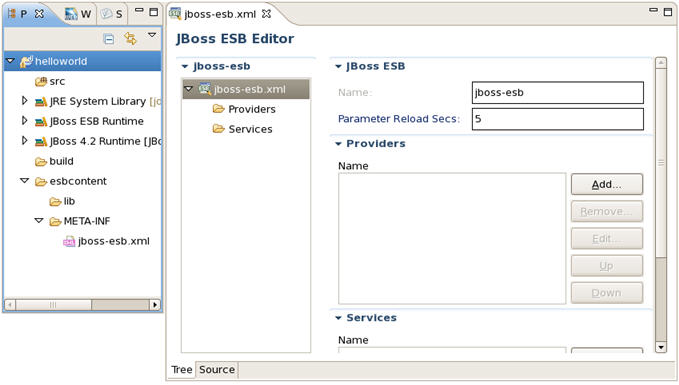Click the editor vertical scrollbar up arrow
Image resolution: width=679 pixels, height=385 pixels.
[661, 63]
